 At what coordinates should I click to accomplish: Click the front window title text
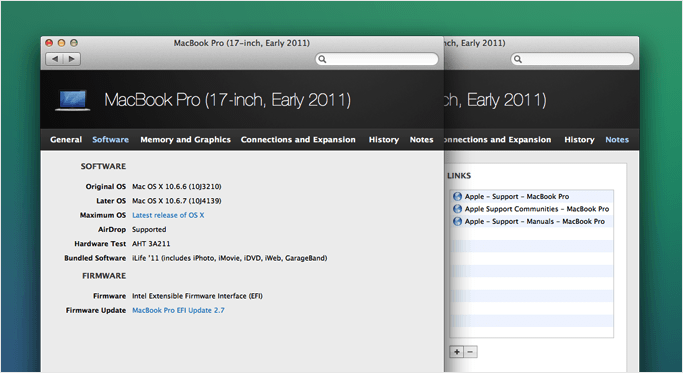242,43
